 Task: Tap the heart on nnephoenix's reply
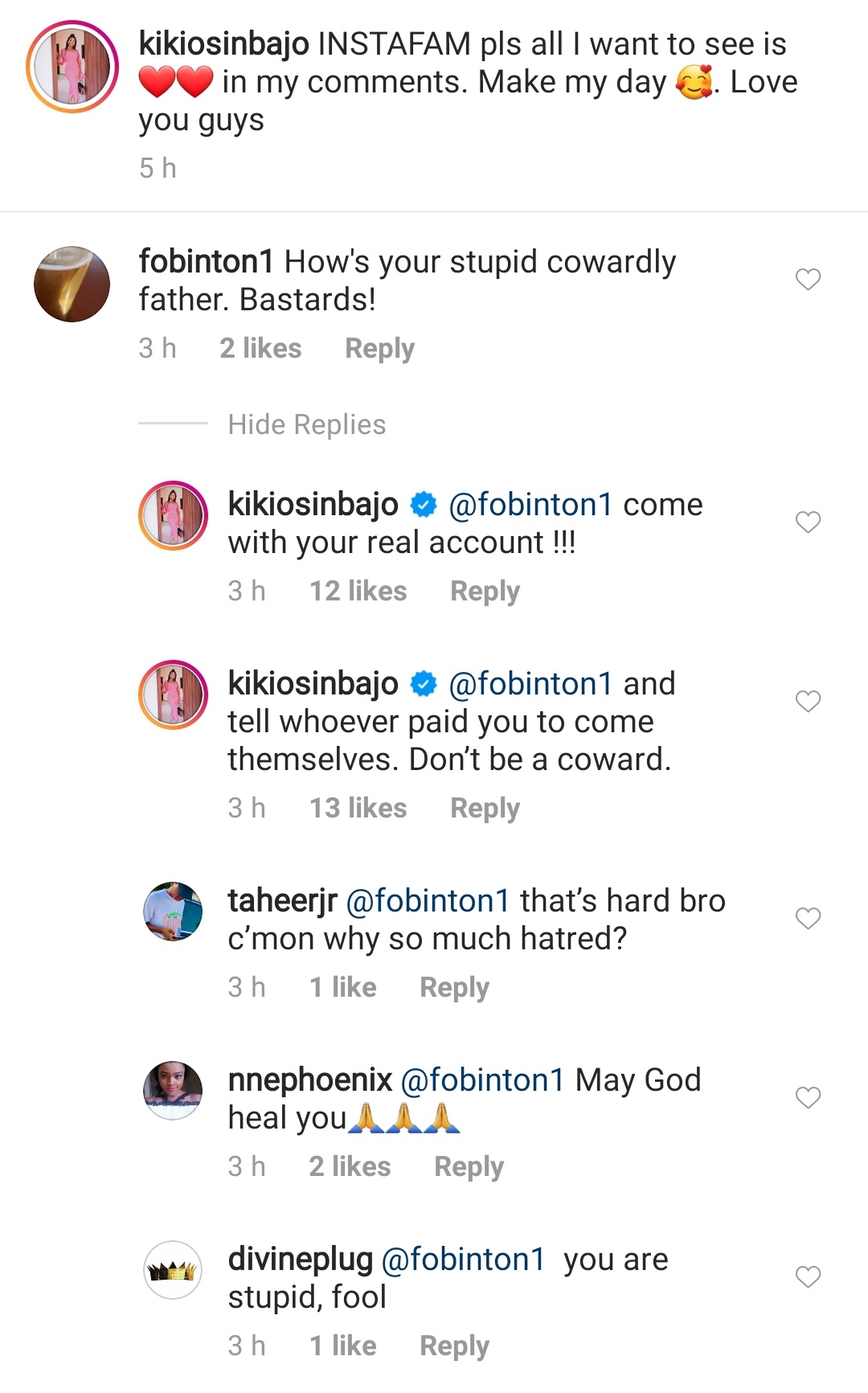click(x=808, y=1097)
